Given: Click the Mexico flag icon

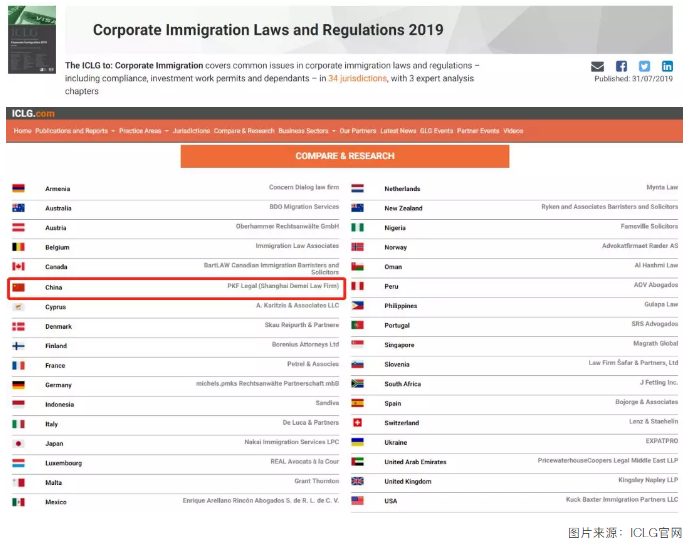Looking at the screenshot, I should (x=18, y=502).
